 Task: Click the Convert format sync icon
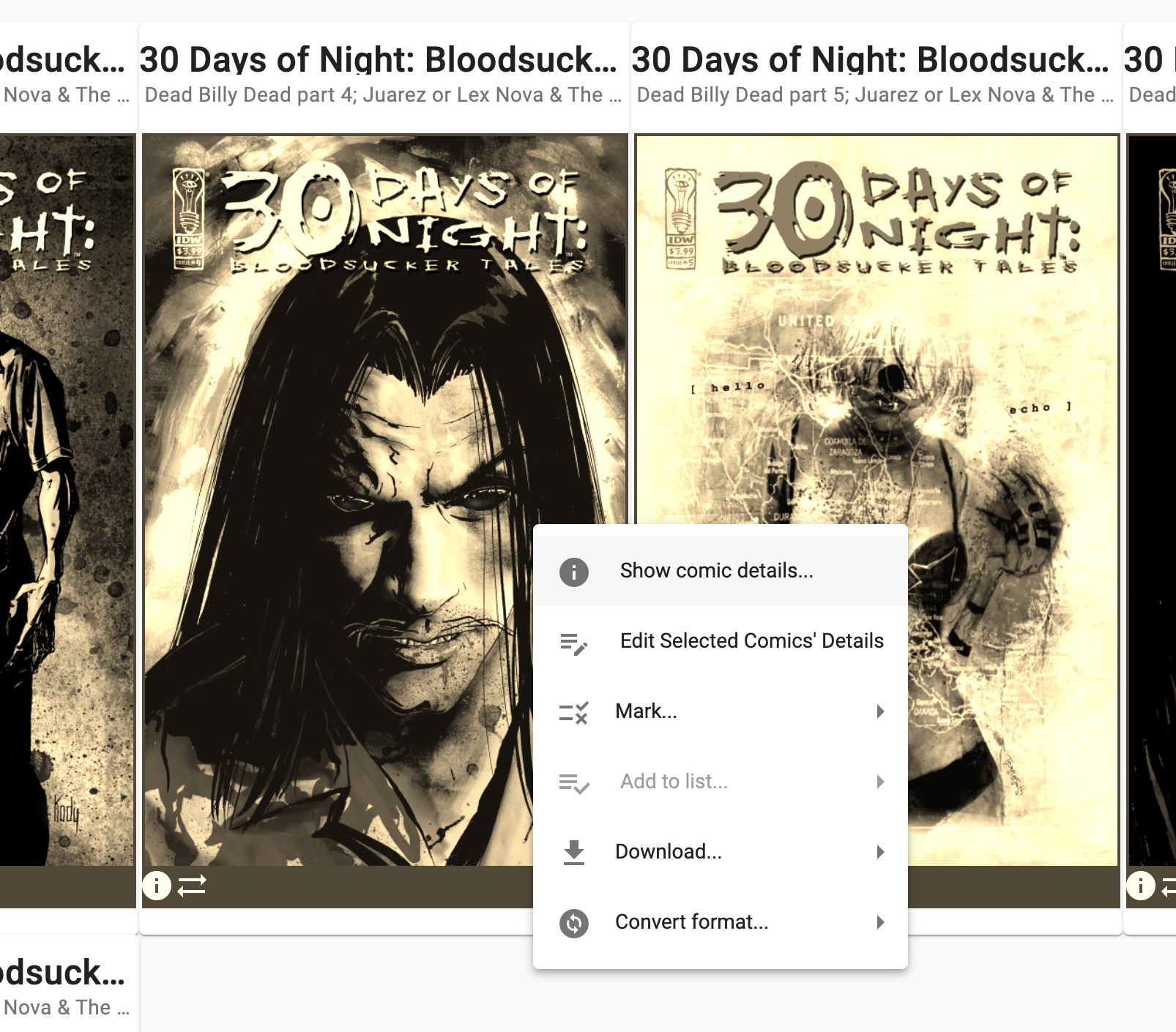[574, 923]
